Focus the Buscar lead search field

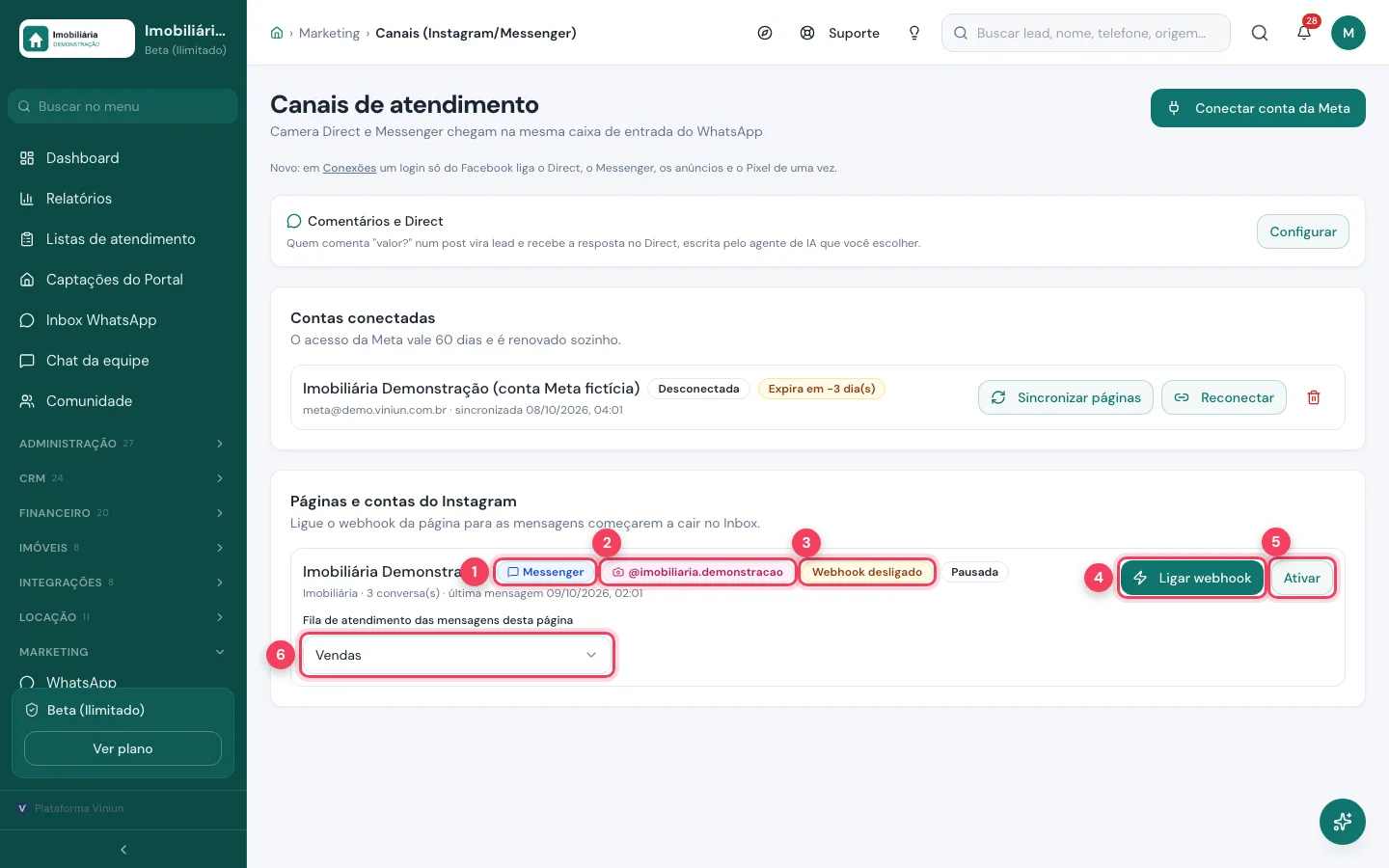(1086, 33)
